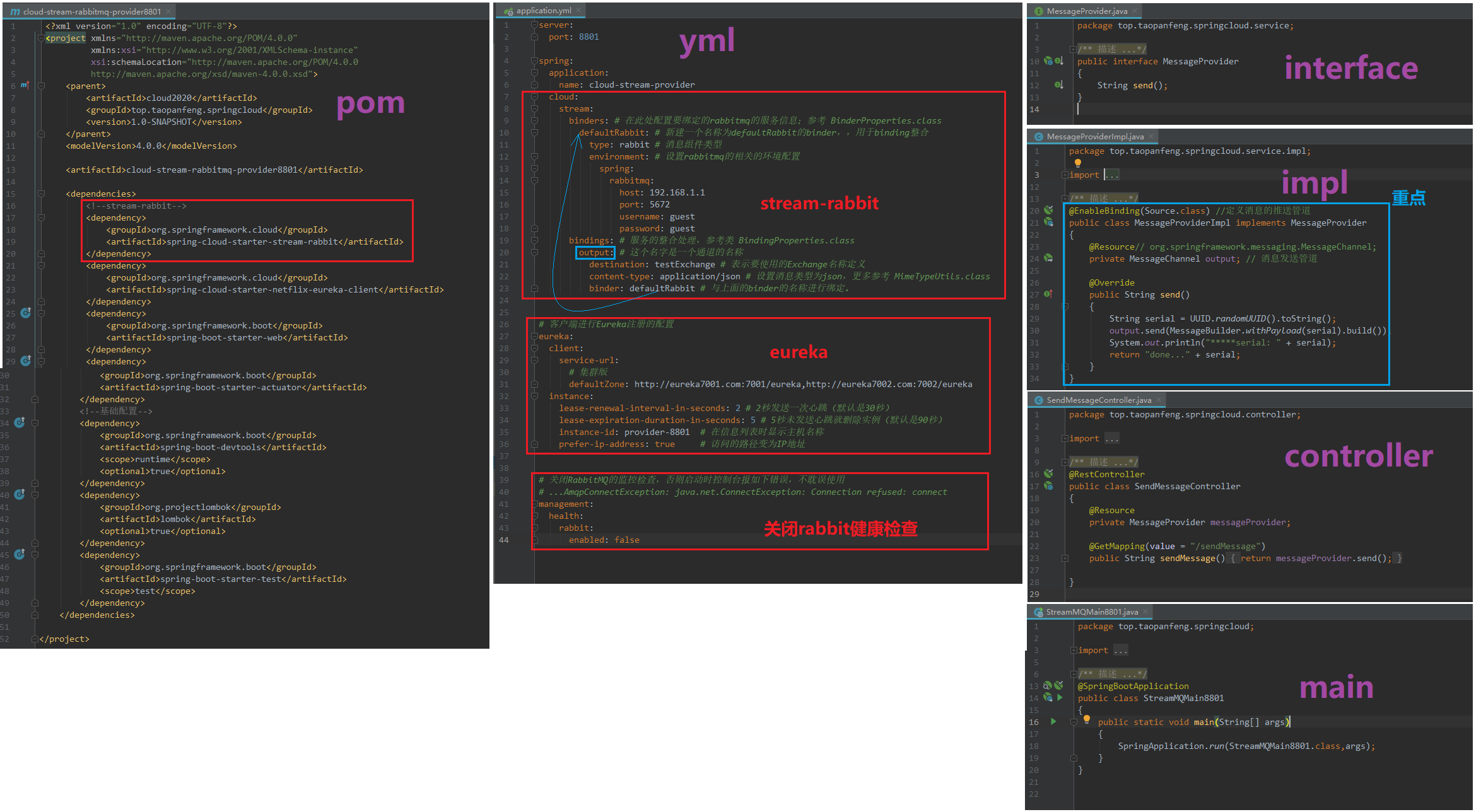The width and height of the screenshot is (1481, 812).
Task: Click the intention bulb in MessageProviderImpl.java
Action: point(1078,163)
